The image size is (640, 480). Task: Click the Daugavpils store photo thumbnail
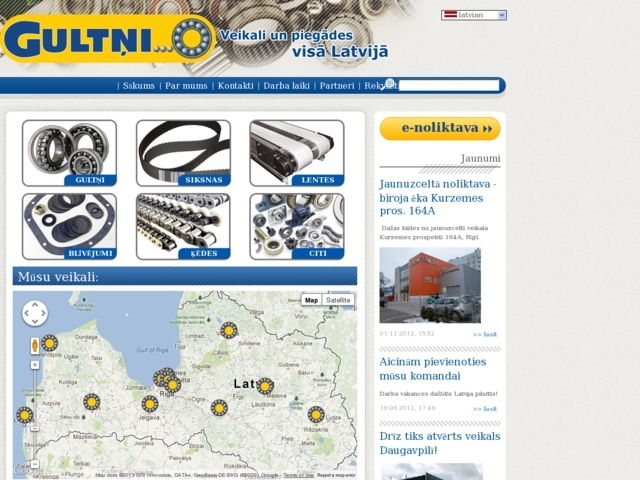[x=432, y=472]
